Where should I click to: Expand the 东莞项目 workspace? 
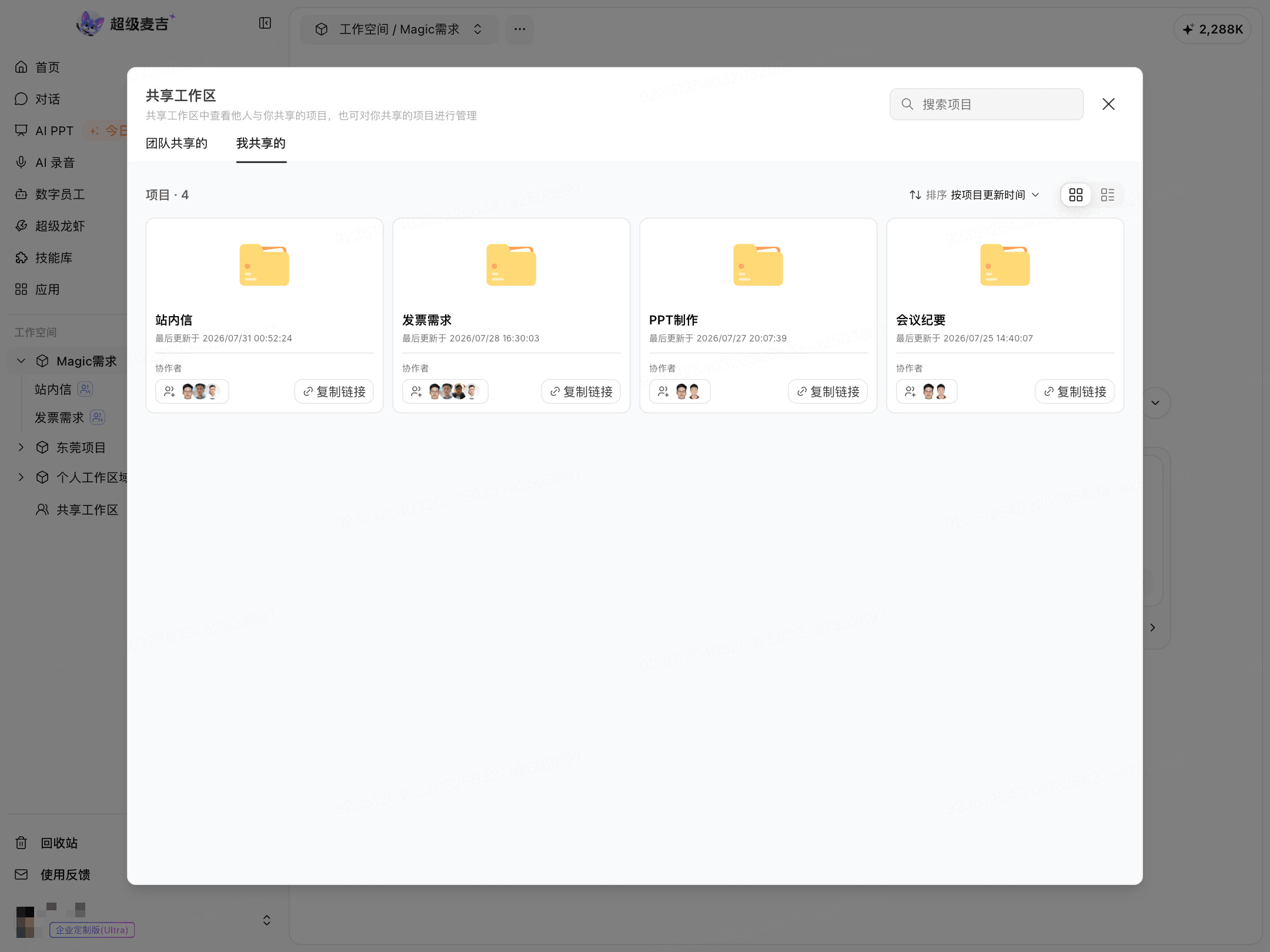(x=21, y=447)
